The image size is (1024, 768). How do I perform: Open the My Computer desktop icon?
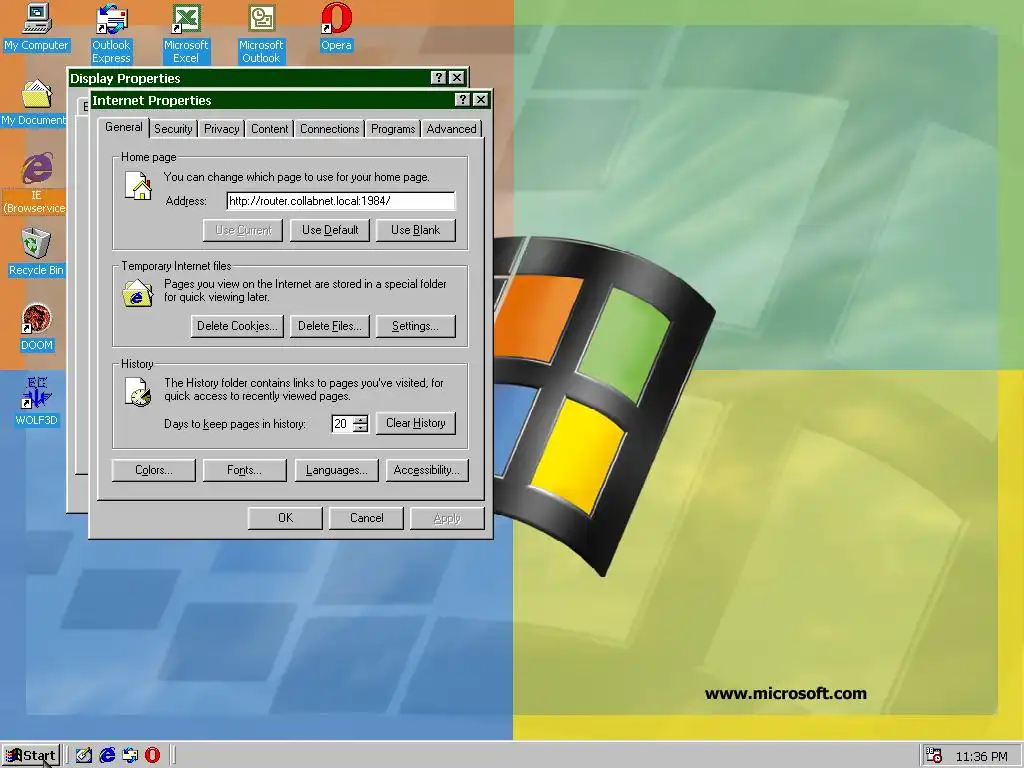coord(37,27)
